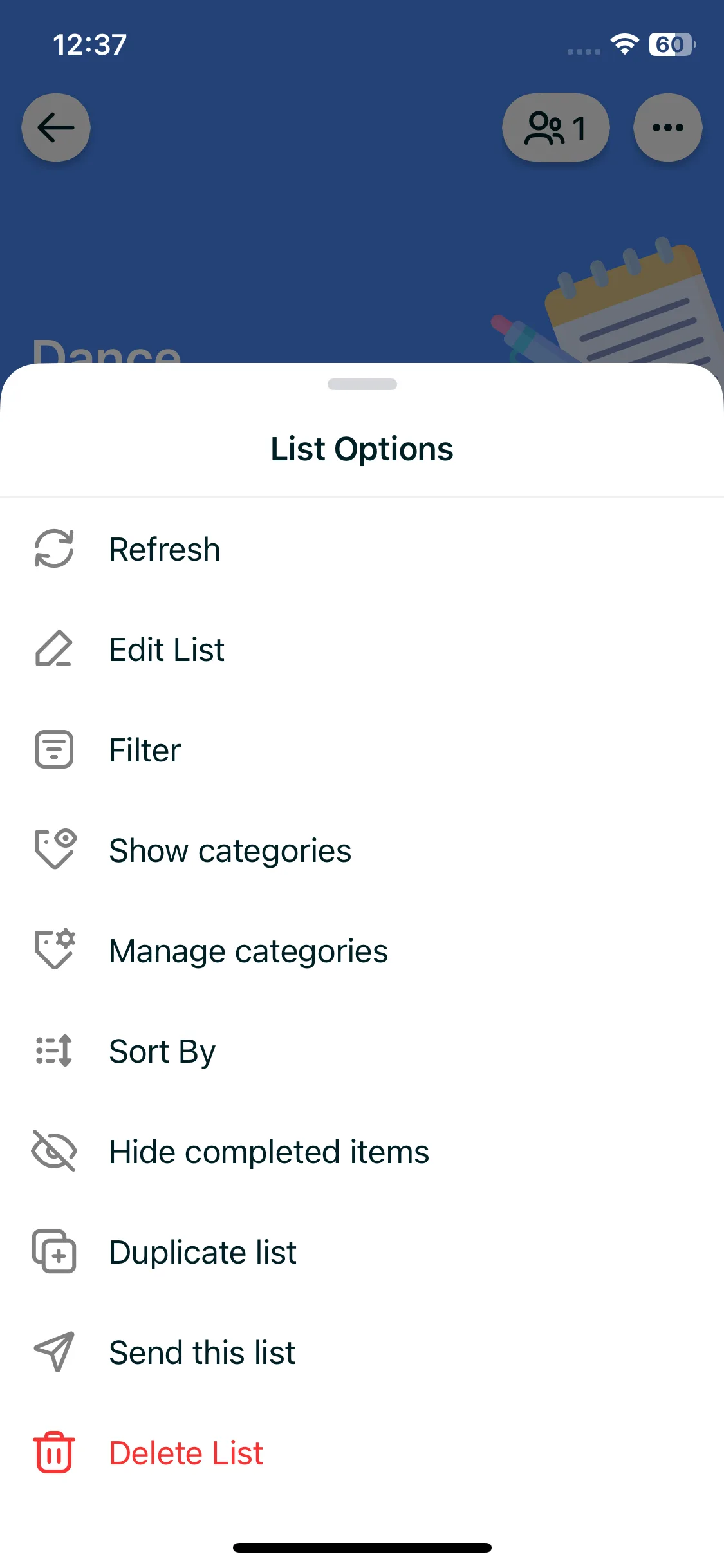724x1568 pixels.
Task: Tap the sheet drag handle bar
Action: [362, 384]
